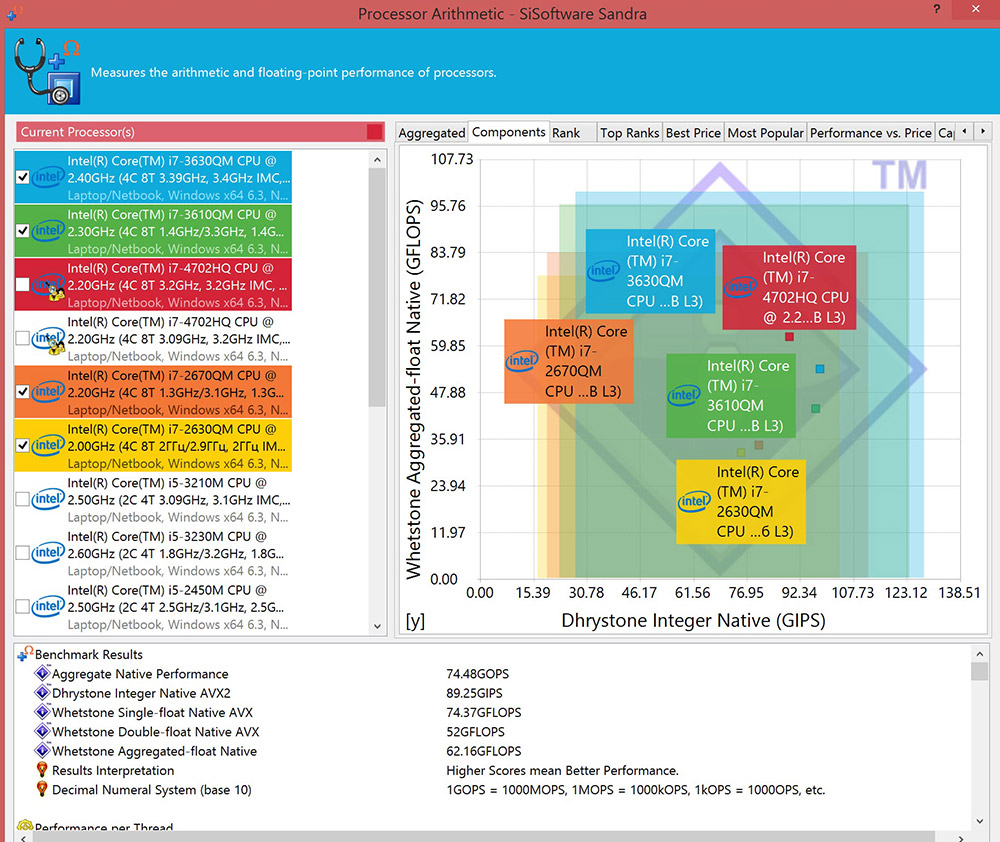Uncheck the i7-2630QM processor checkbox
The image size is (1000, 842).
tap(22, 445)
